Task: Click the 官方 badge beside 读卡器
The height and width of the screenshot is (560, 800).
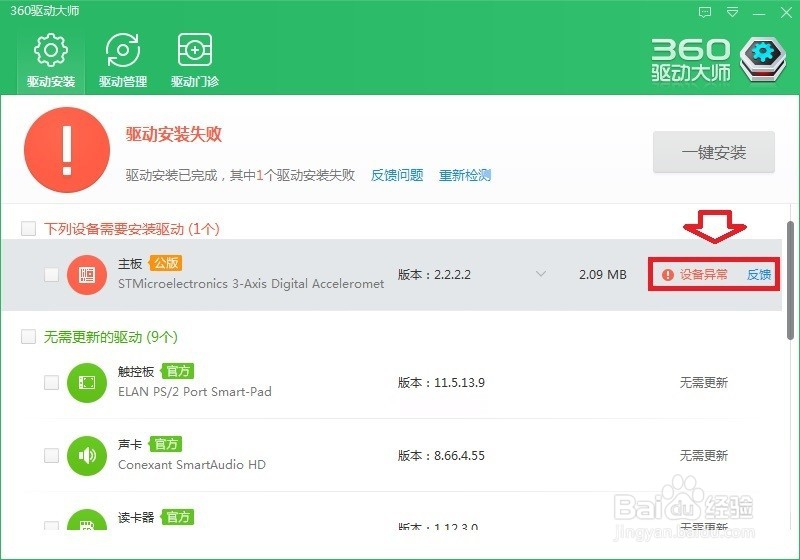Action: 178,517
